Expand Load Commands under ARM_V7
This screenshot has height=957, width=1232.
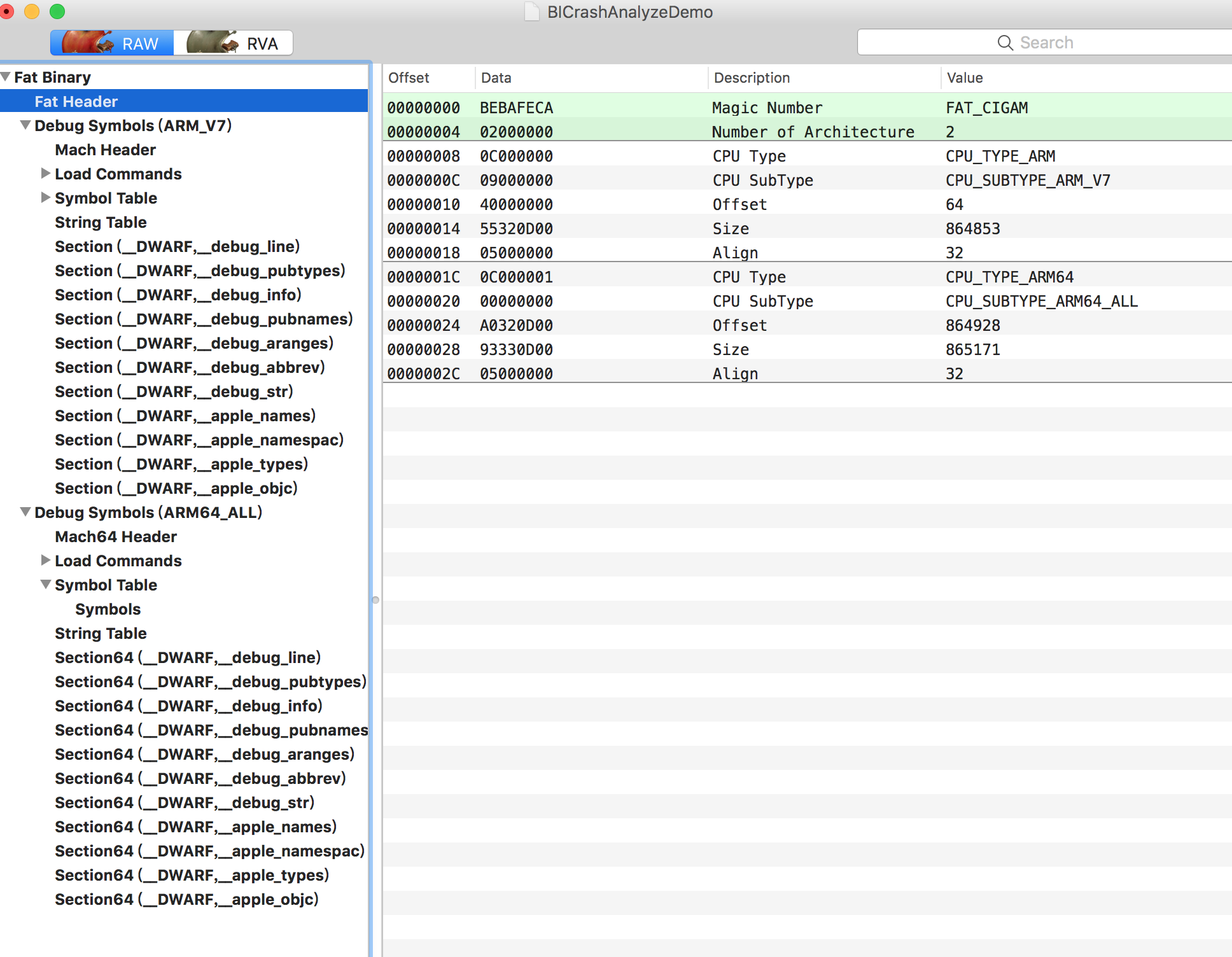(45, 173)
